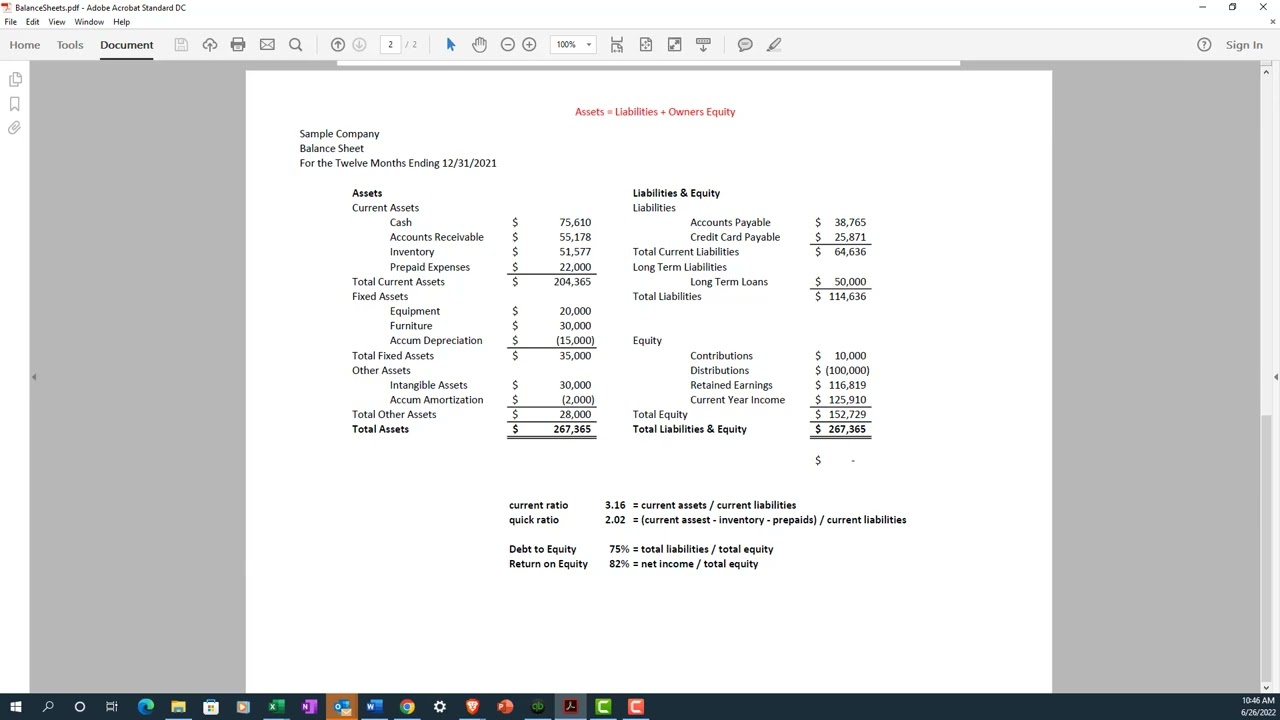Expand the right tools pane arrow
The width and height of the screenshot is (1280, 720).
tap(1275, 377)
